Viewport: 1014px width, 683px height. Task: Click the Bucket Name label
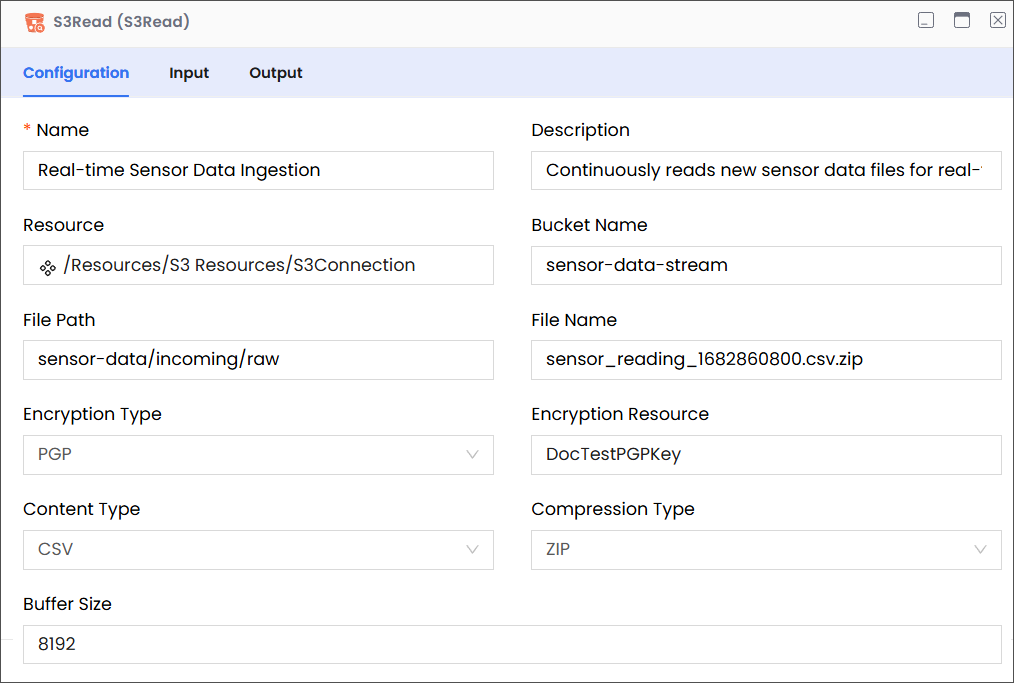[589, 225]
